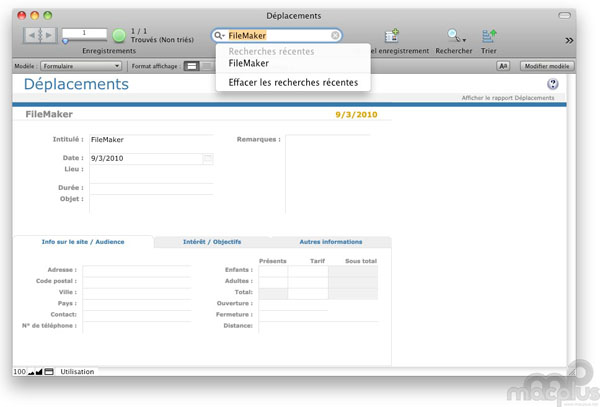Click the Lieu field

[x=151, y=174]
